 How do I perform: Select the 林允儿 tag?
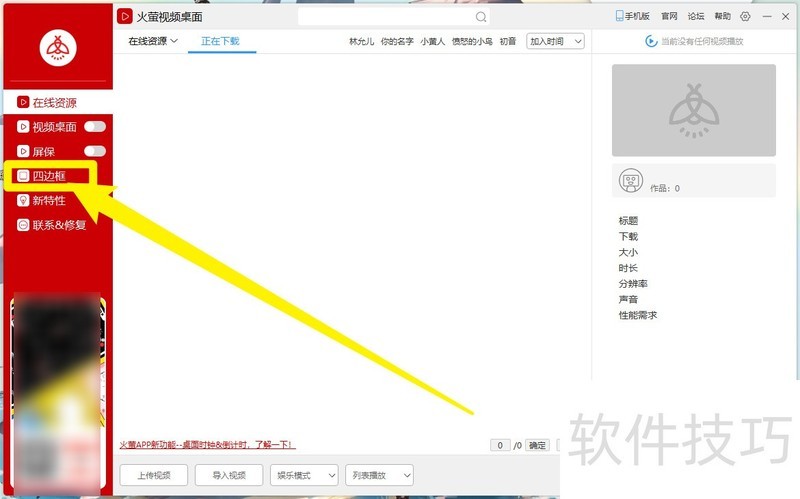click(361, 41)
